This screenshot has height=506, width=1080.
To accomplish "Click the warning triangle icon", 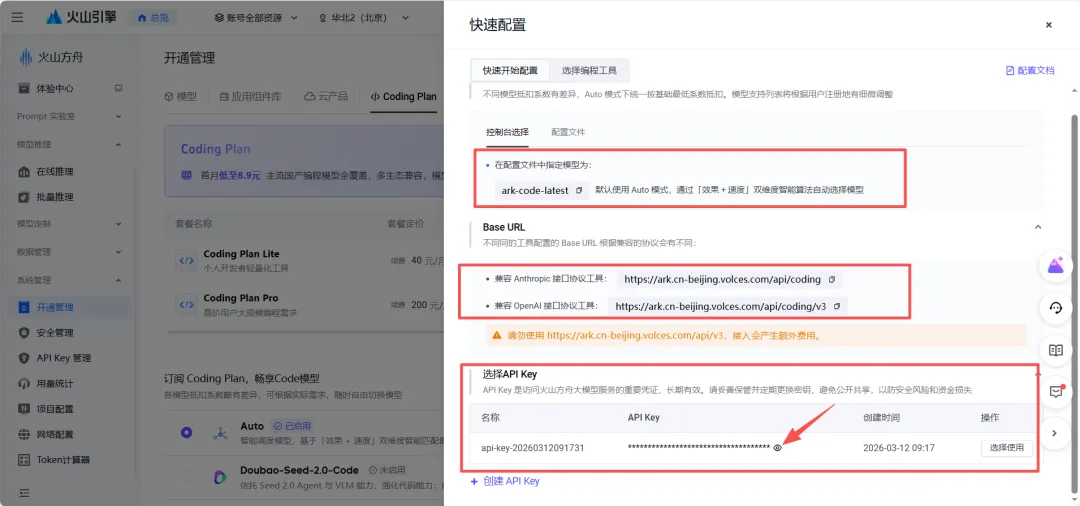I will [497, 336].
